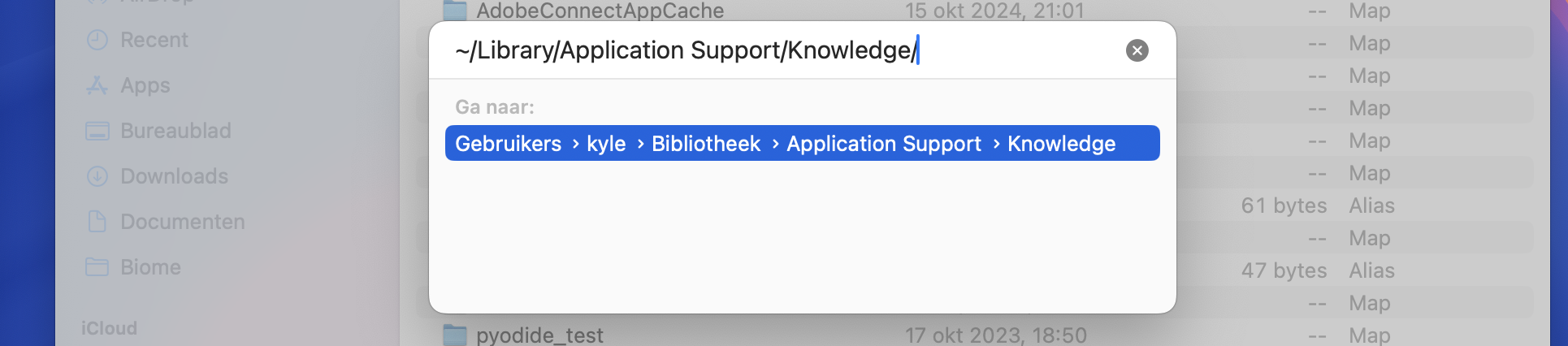
Task: Click the iCloud section header in sidebar
Action: tap(109, 328)
